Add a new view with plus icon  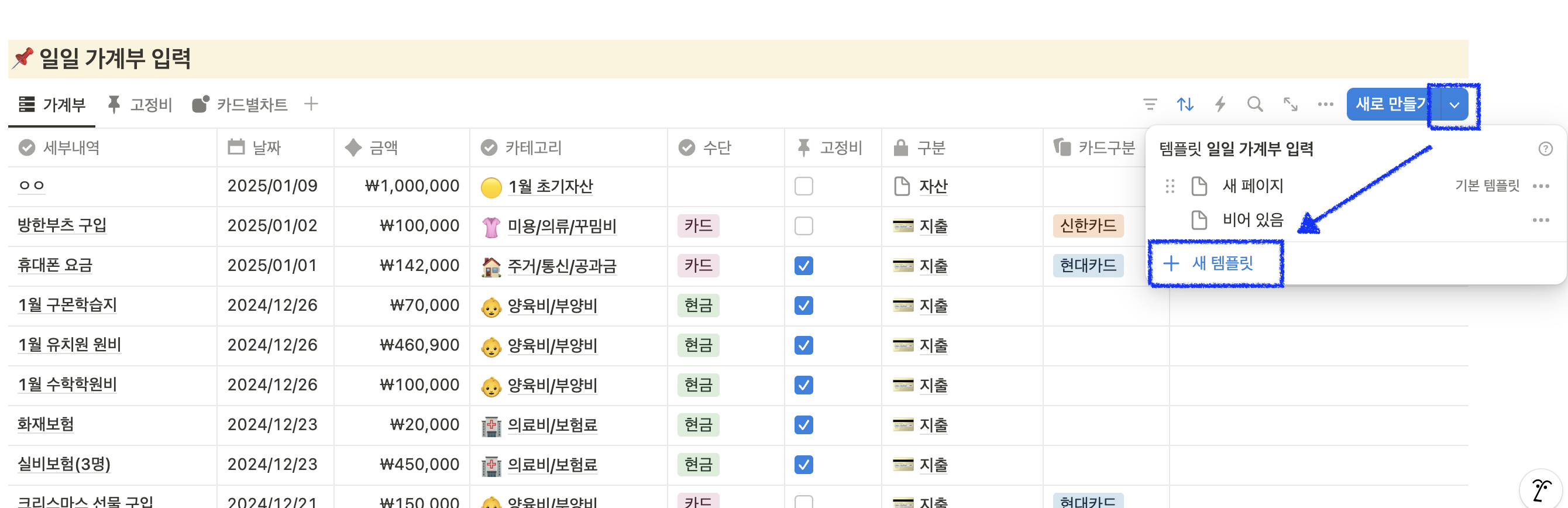311,104
